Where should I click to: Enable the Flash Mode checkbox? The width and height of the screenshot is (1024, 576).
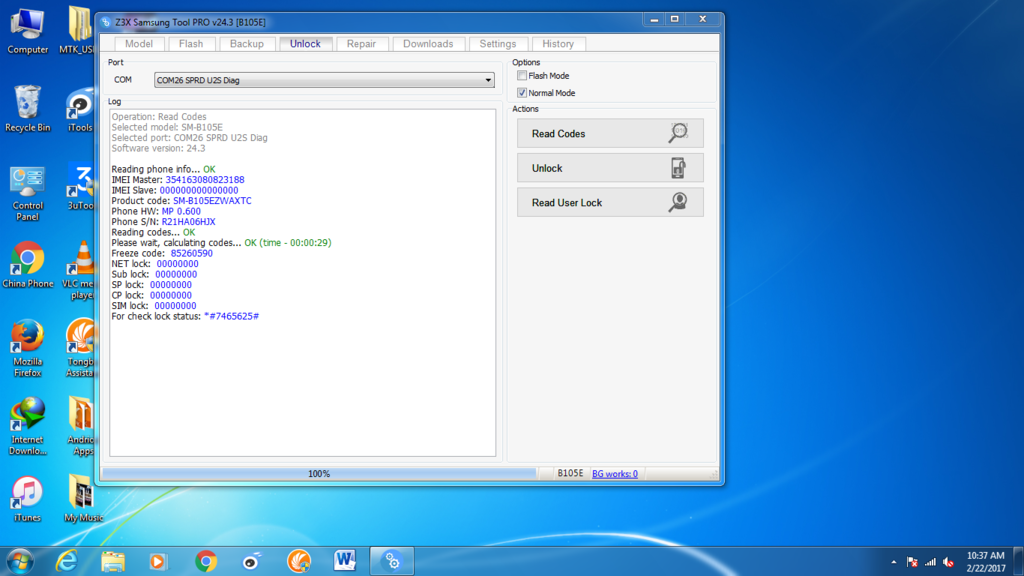pyautogui.click(x=522, y=76)
